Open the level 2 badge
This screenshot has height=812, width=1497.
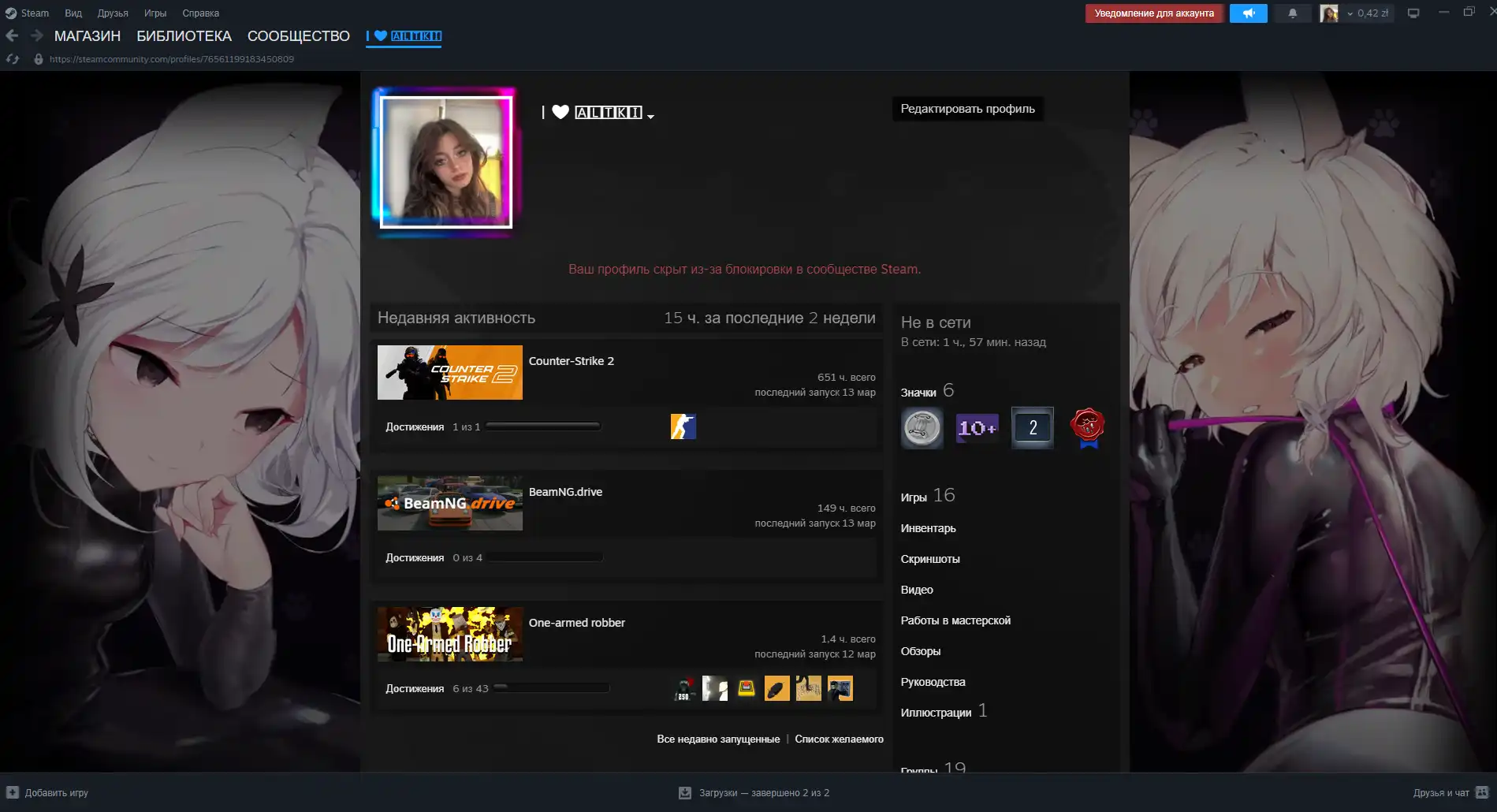(x=1033, y=428)
